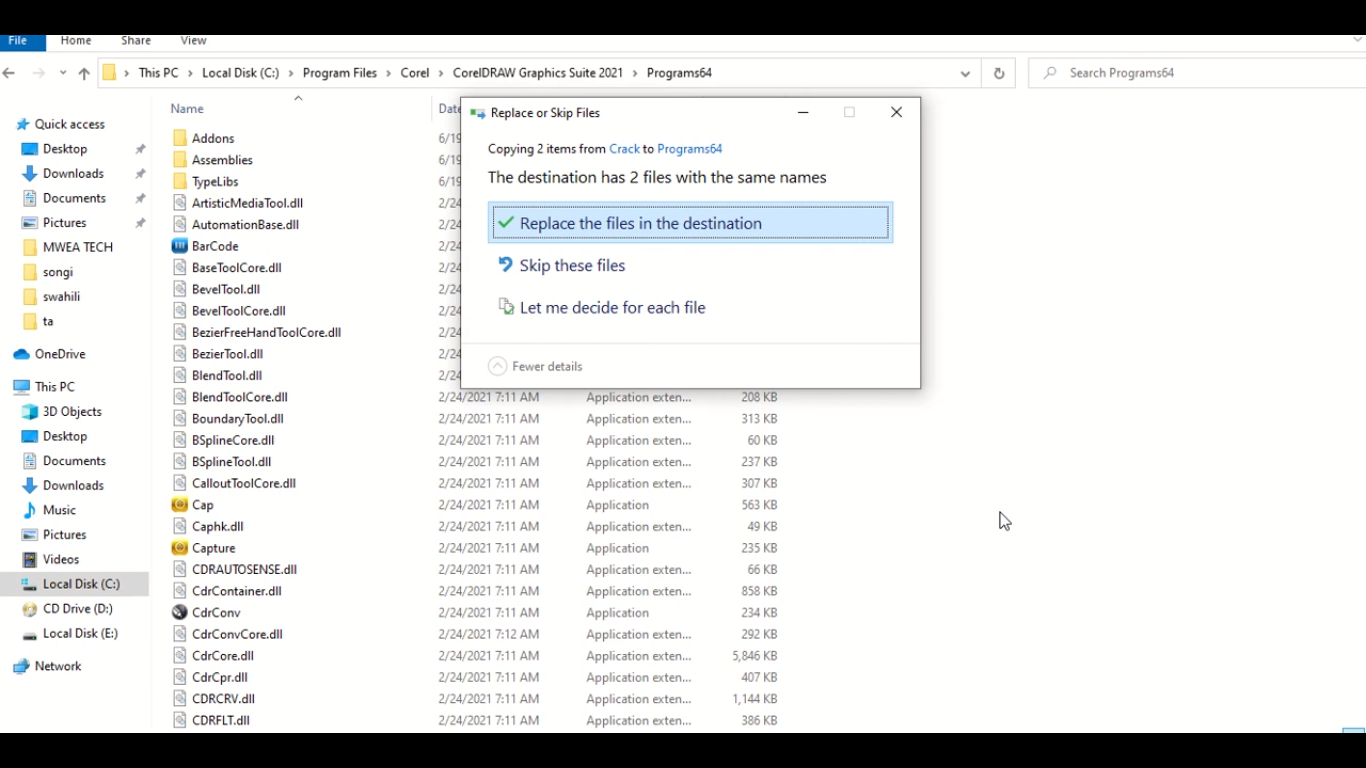Open the Share ribbon tab
1366x768 pixels.
coord(136,41)
